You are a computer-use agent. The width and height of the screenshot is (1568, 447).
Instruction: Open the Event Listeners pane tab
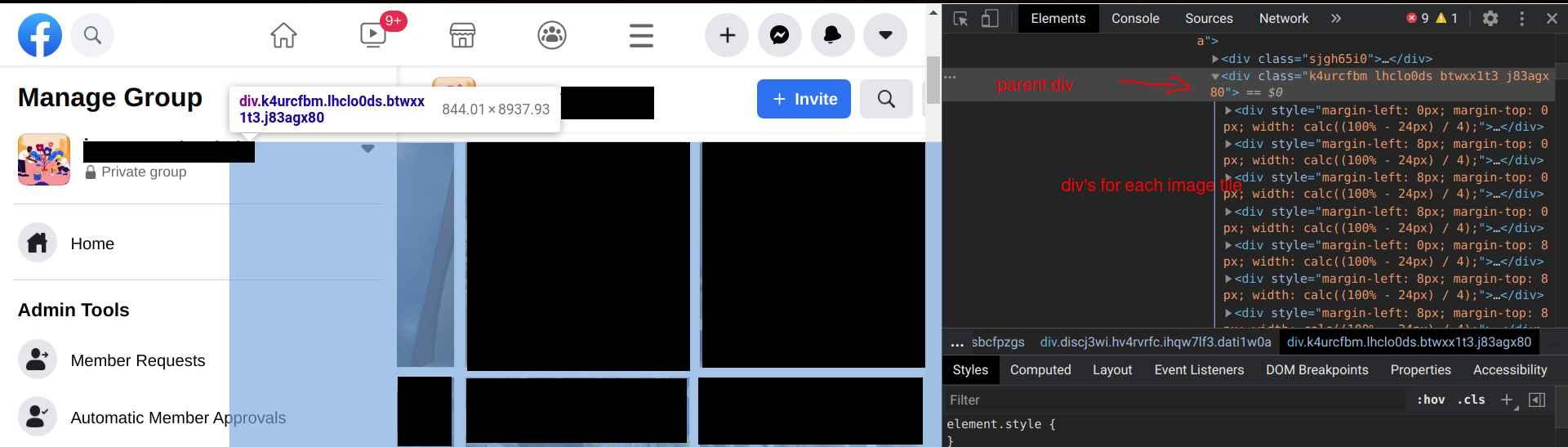tap(1199, 369)
